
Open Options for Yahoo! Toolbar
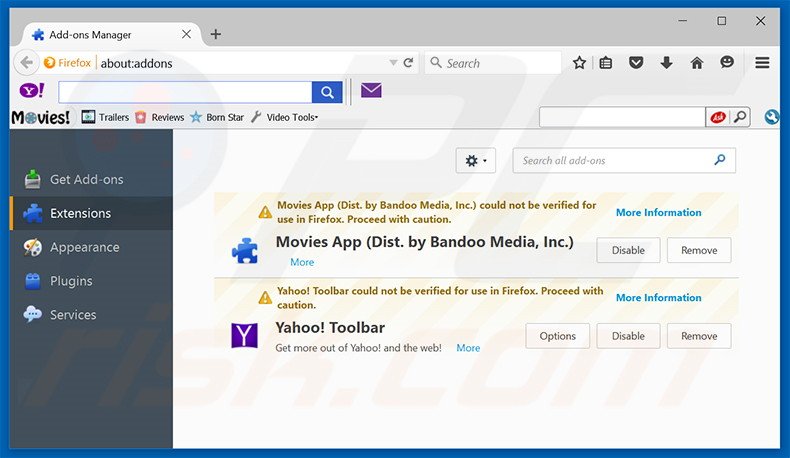coord(557,336)
